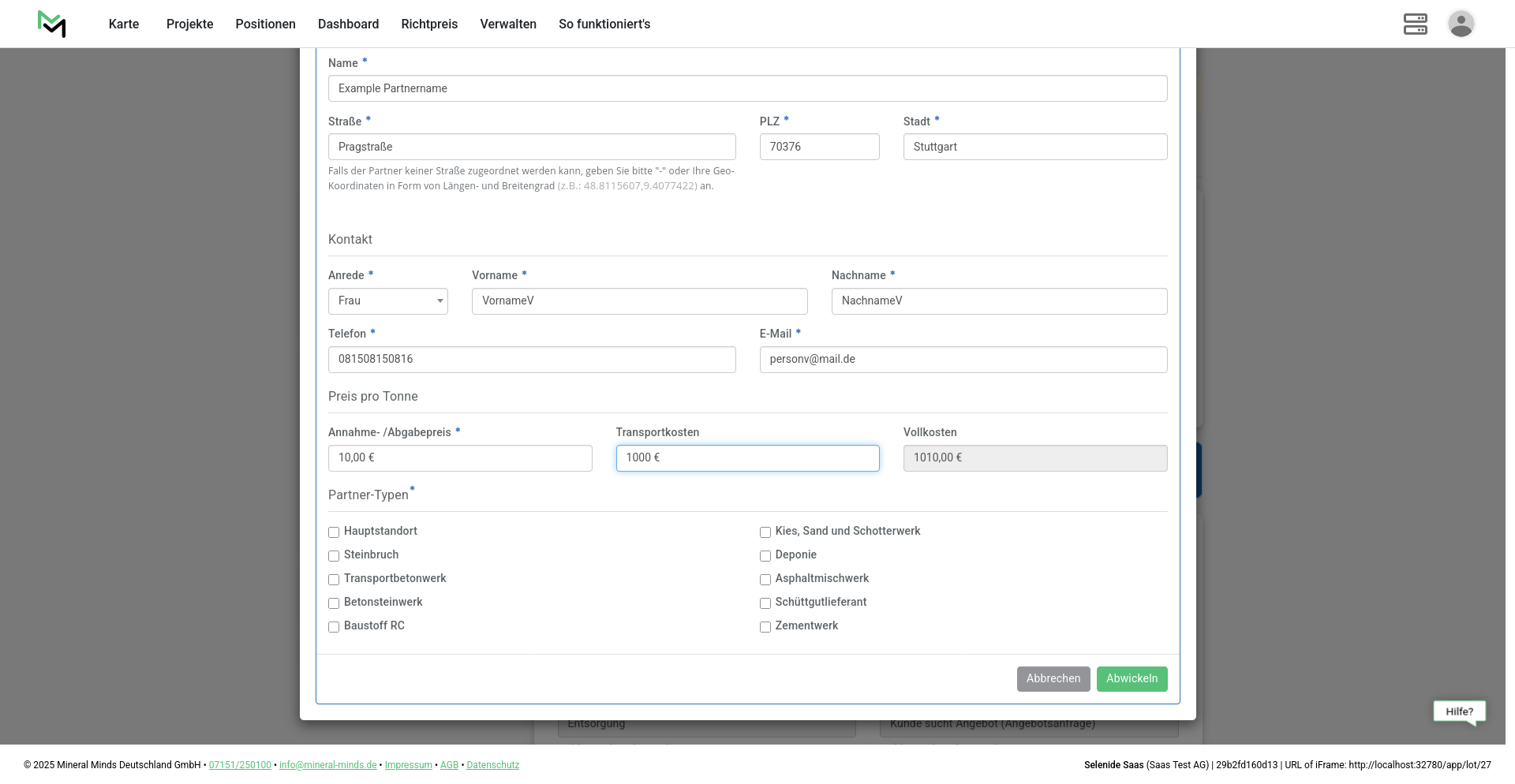
Task: Open the server stack icon in header
Action: [1415, 24]
